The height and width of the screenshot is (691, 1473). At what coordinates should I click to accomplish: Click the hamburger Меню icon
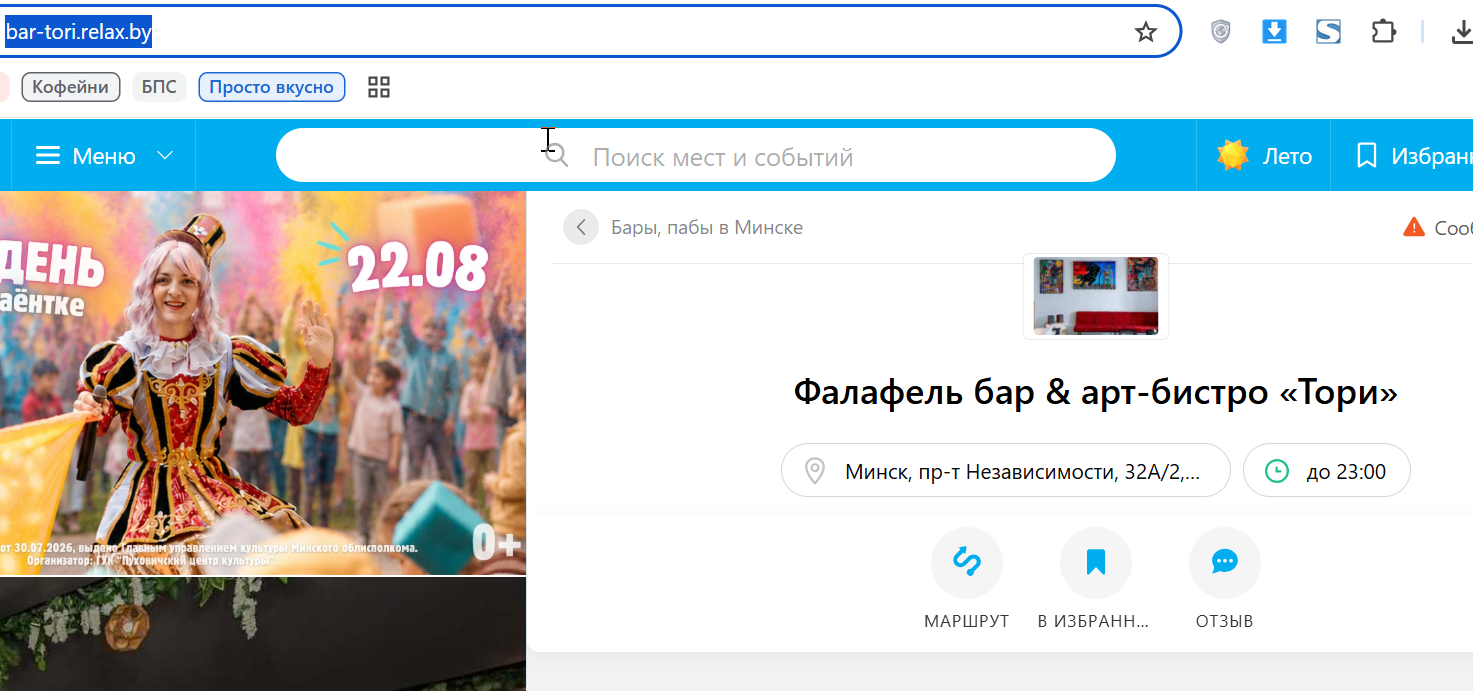point(48,156)
